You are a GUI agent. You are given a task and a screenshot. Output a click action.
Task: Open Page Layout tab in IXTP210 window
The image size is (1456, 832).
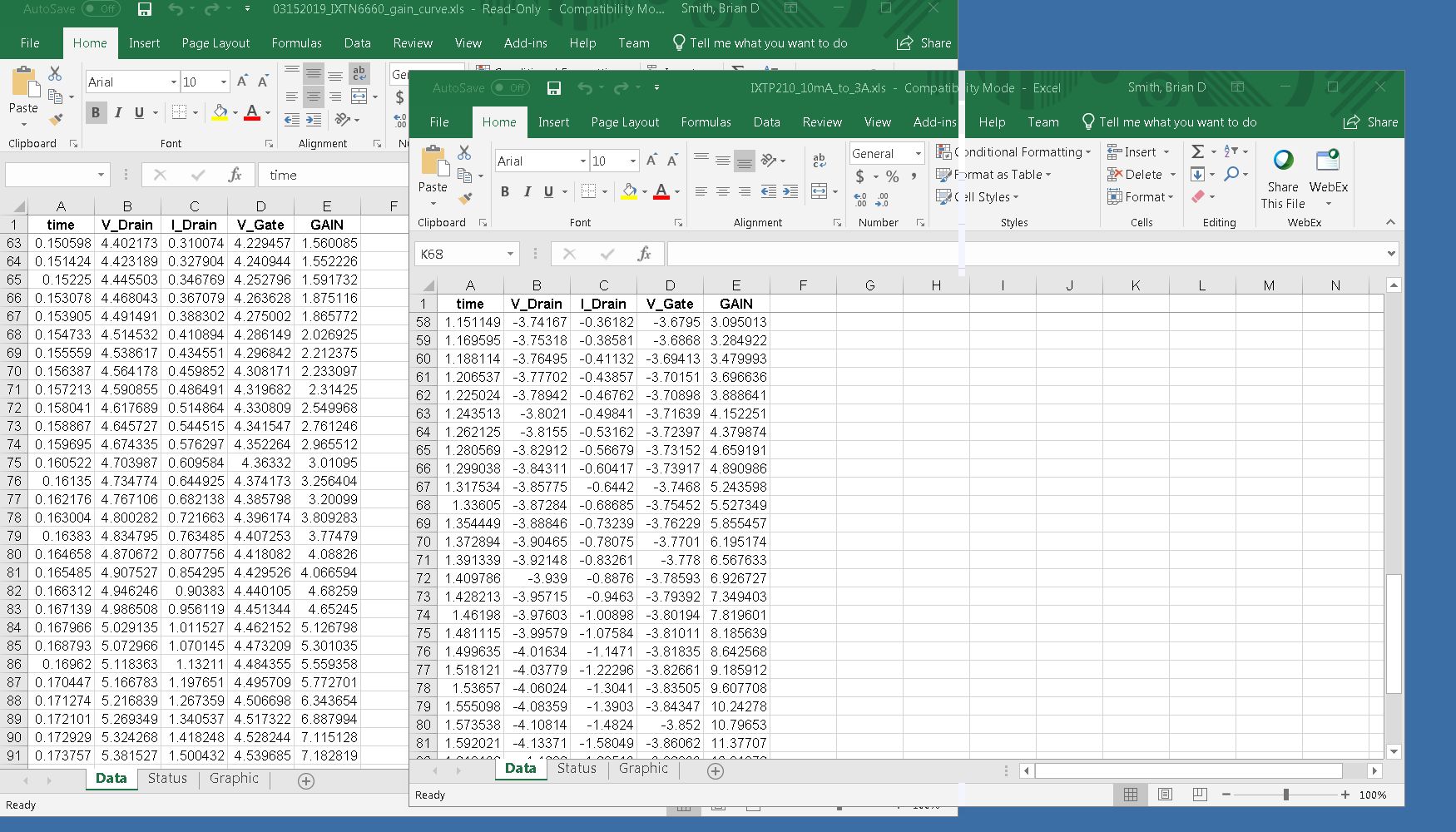pyautogui.click(x=625, y=121)
